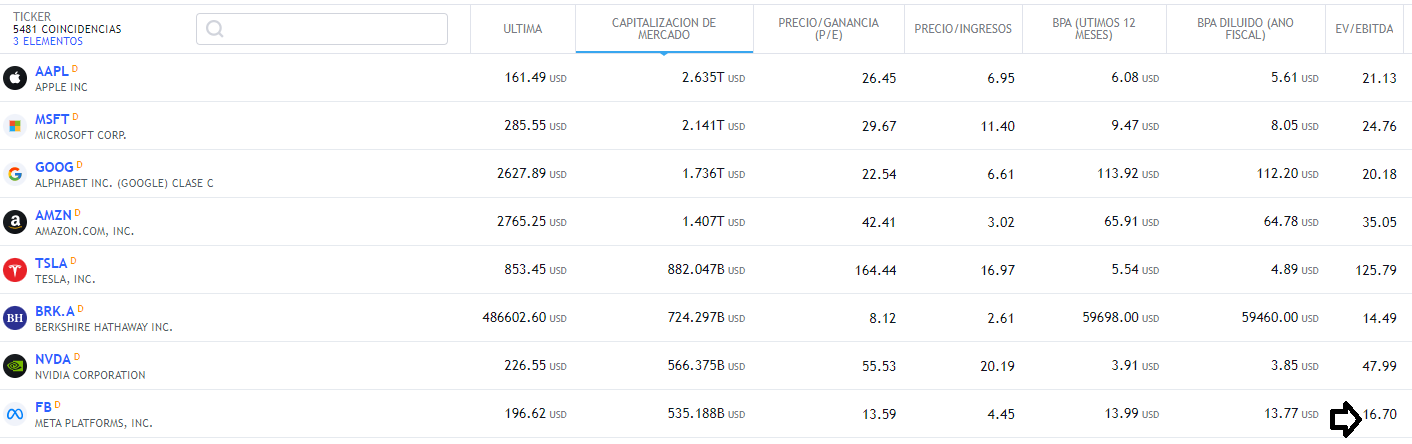Open the AAPL ticker link
This screenshot has height=444, width=1412.
[52, 71]
